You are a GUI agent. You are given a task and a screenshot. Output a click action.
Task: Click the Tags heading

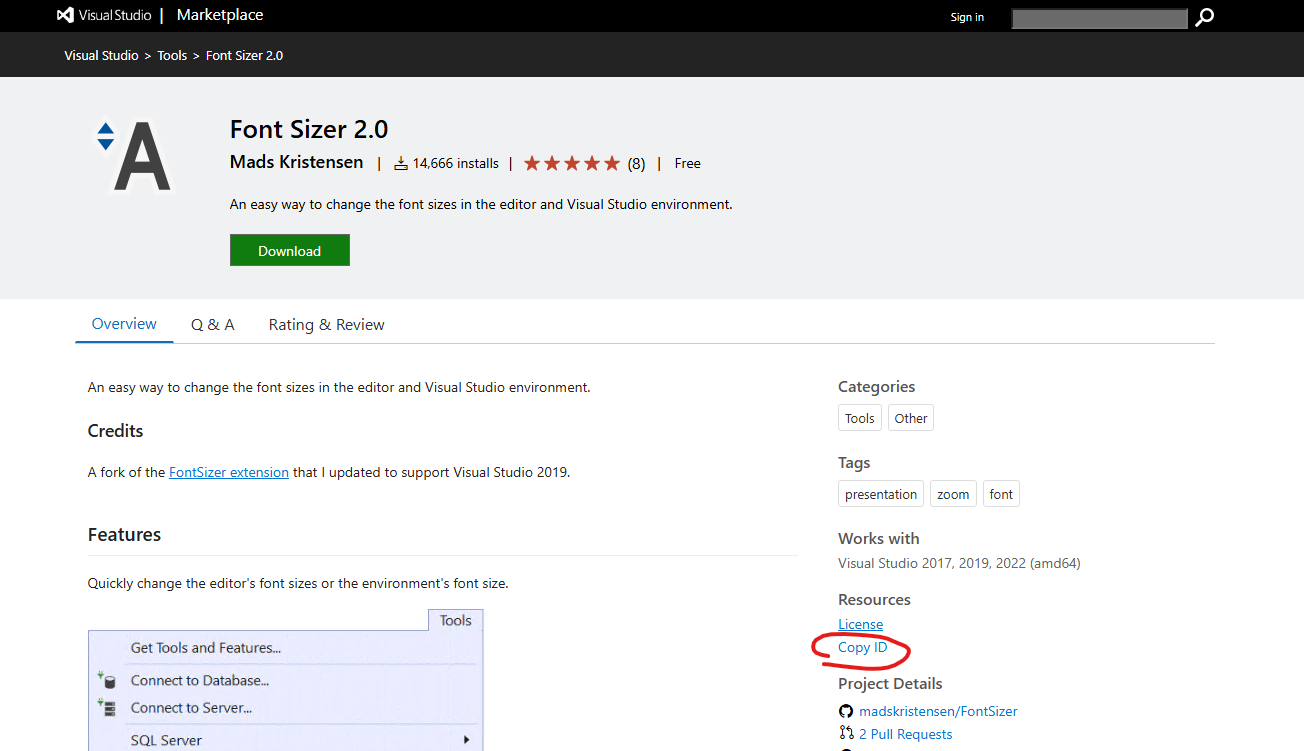tap(854, 463)
